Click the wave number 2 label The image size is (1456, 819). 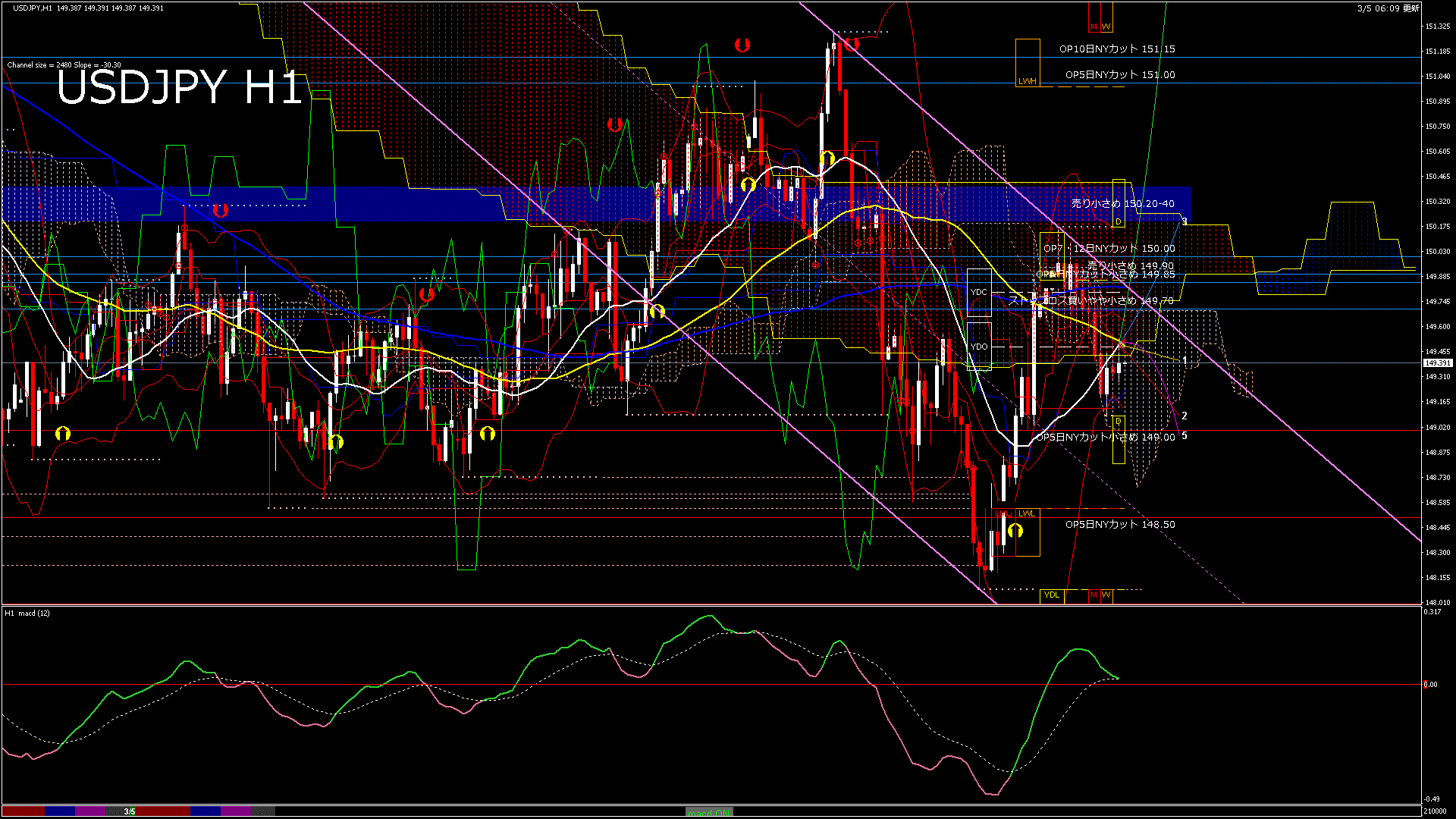click(1185, 416)
